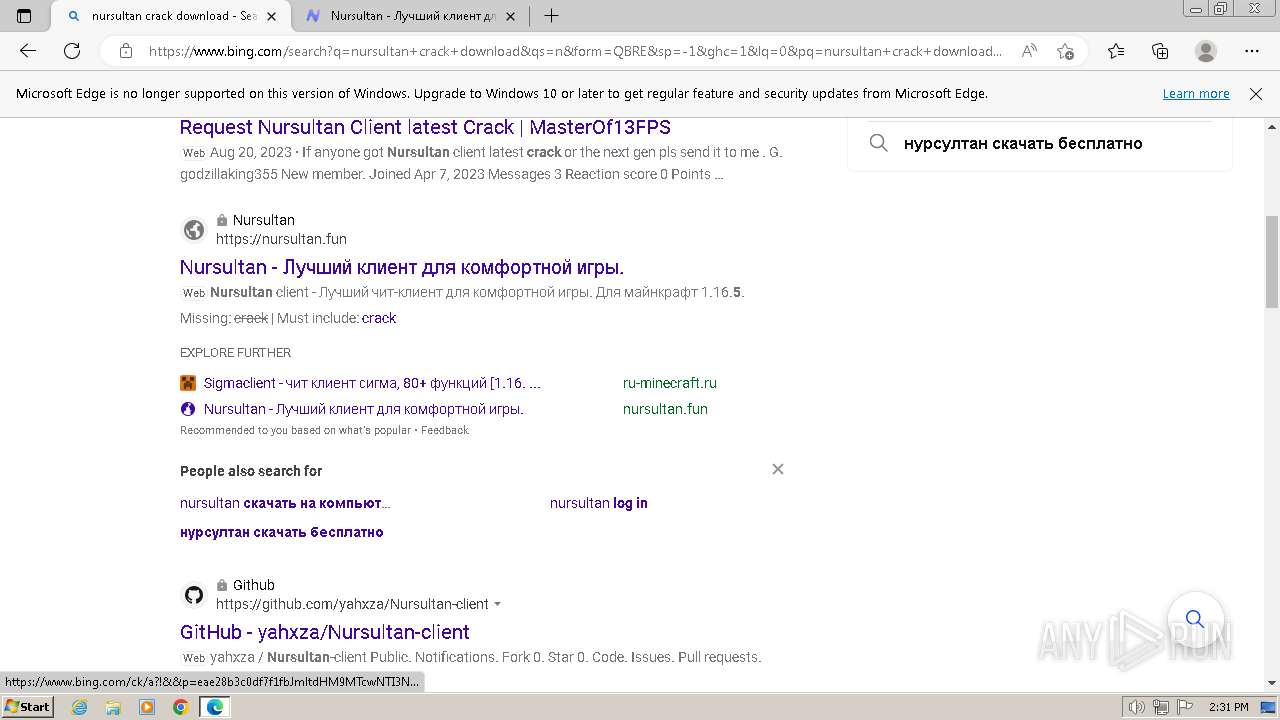The image size is (1280, 720).
Task: Click the scrollbar up arrow
Action: point(1272,127)
